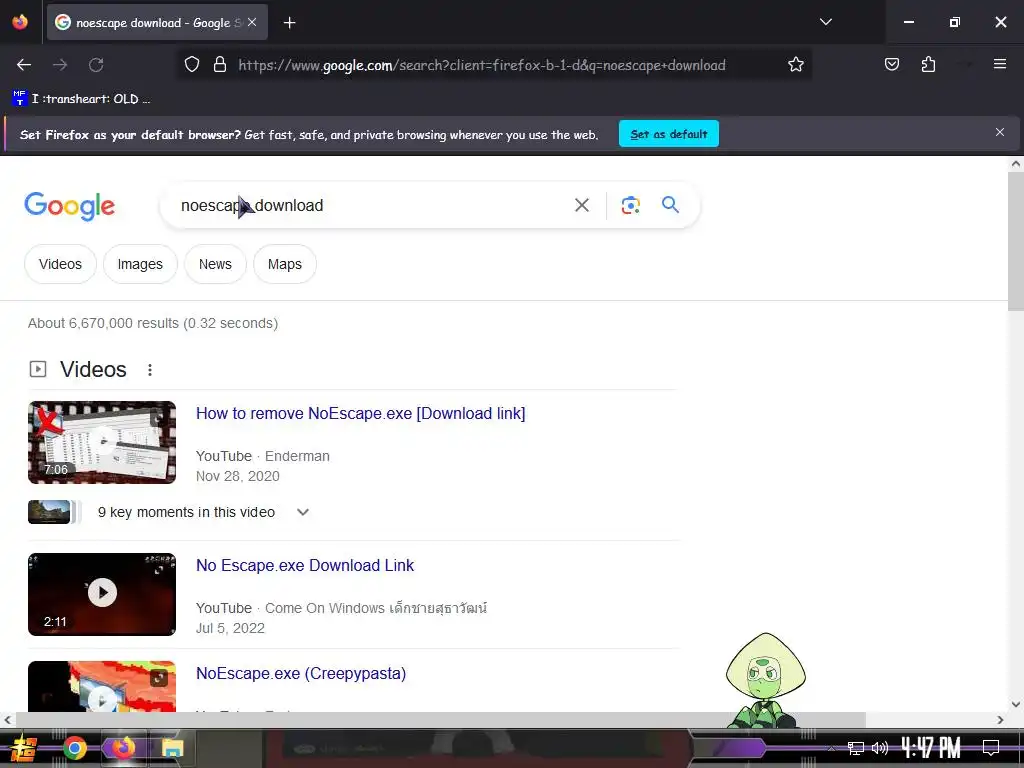Click Set as default button

(669, 134)
